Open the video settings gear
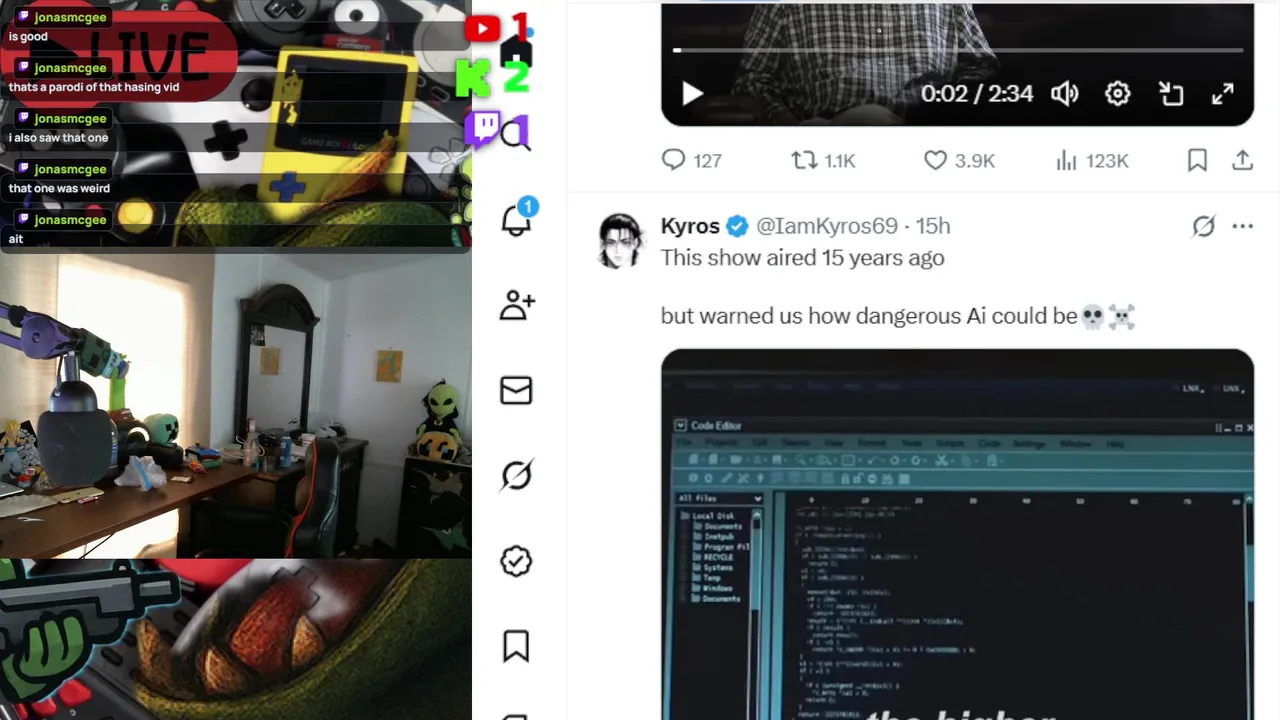Viewport: 1280px width, 720px height. (x=1118, y=94)
